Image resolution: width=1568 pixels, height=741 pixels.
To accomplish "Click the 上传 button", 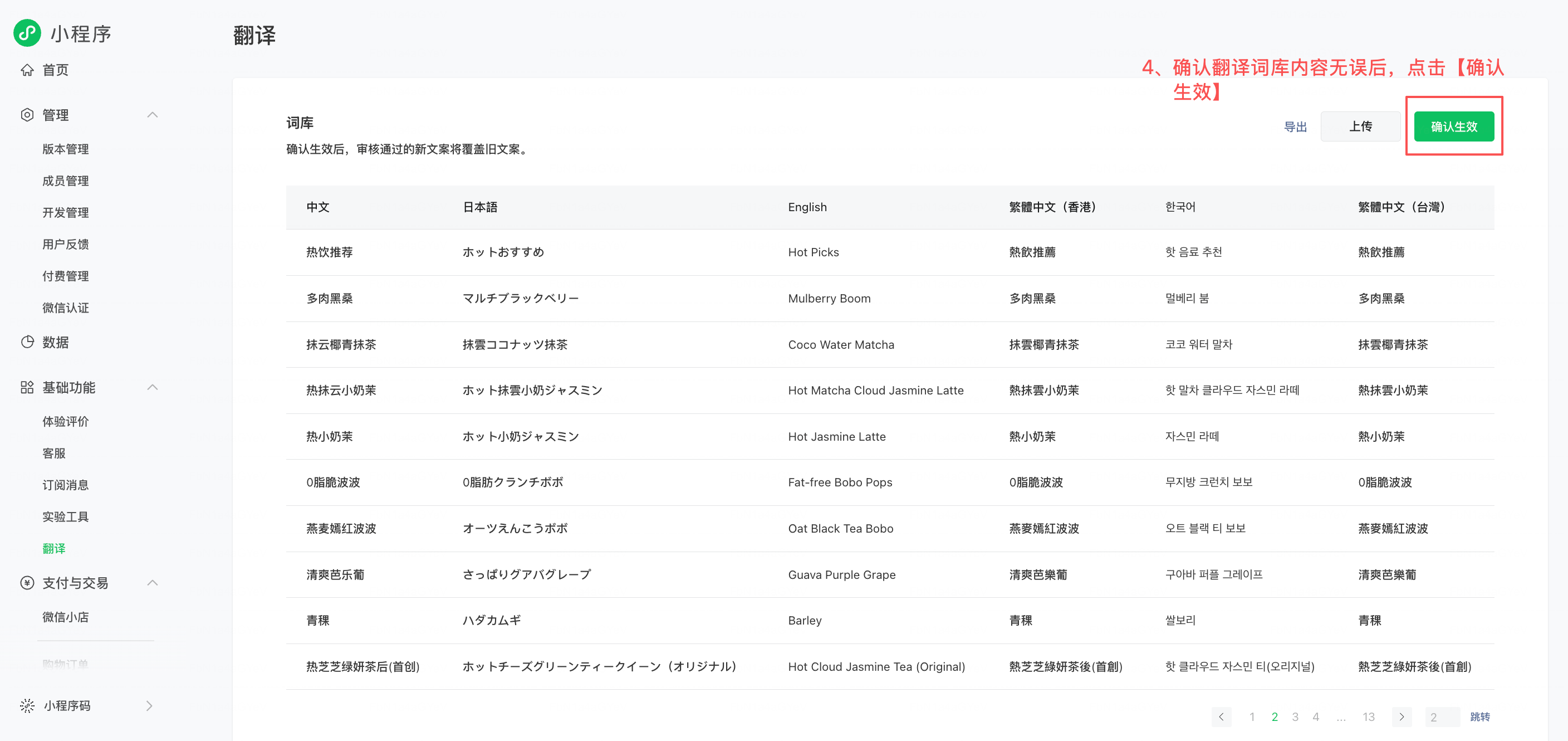I will point(1360,126).
